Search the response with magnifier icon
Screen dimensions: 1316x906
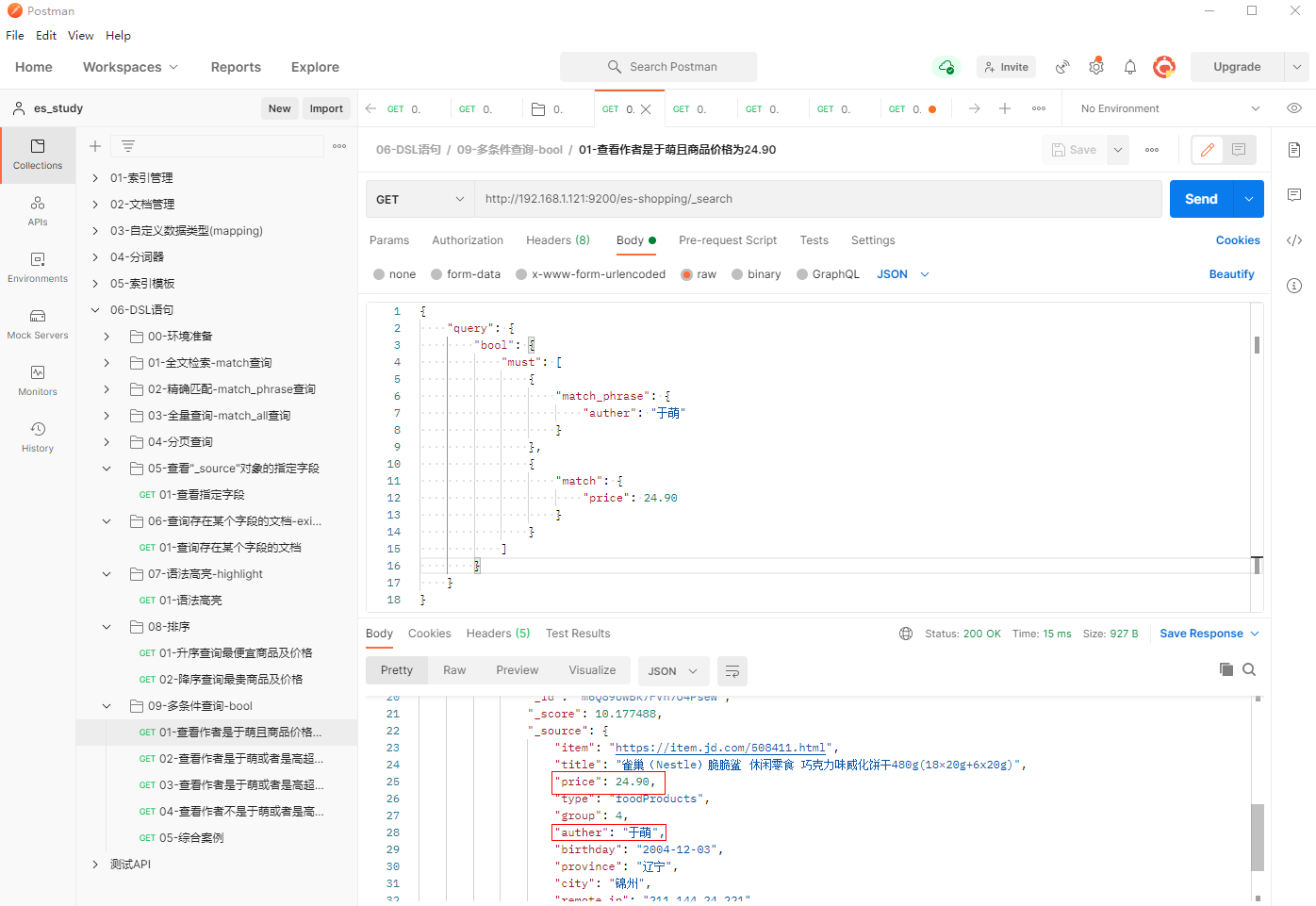tap(1249, 669)
